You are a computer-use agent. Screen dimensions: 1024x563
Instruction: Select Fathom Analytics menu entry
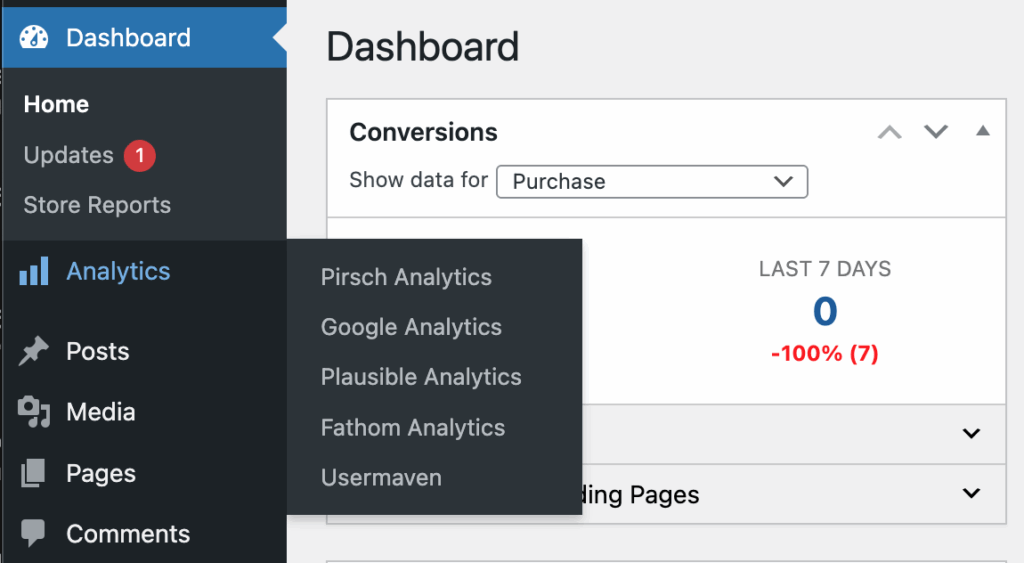click(413, 428)
